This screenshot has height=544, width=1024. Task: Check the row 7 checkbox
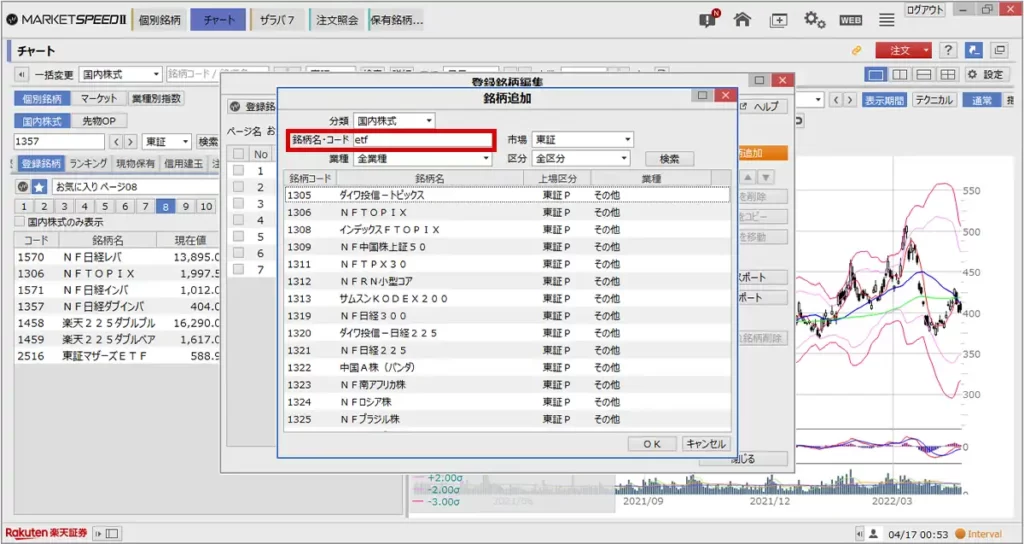(x=238, y=268)
